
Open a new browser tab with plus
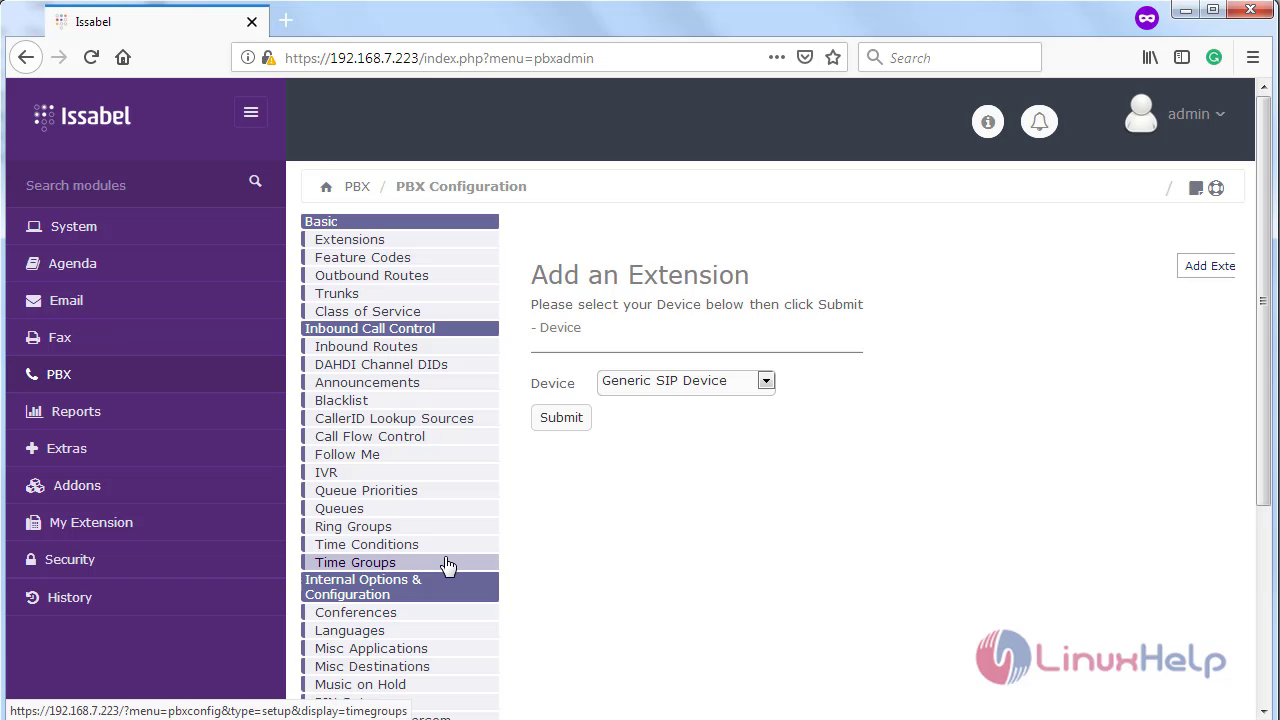[x=286, y=20]
